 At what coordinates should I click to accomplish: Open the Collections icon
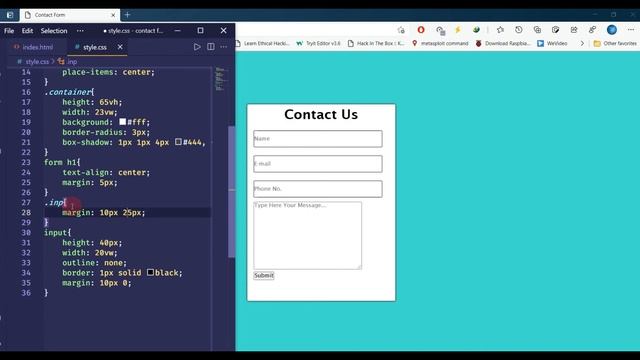[537, 30]
